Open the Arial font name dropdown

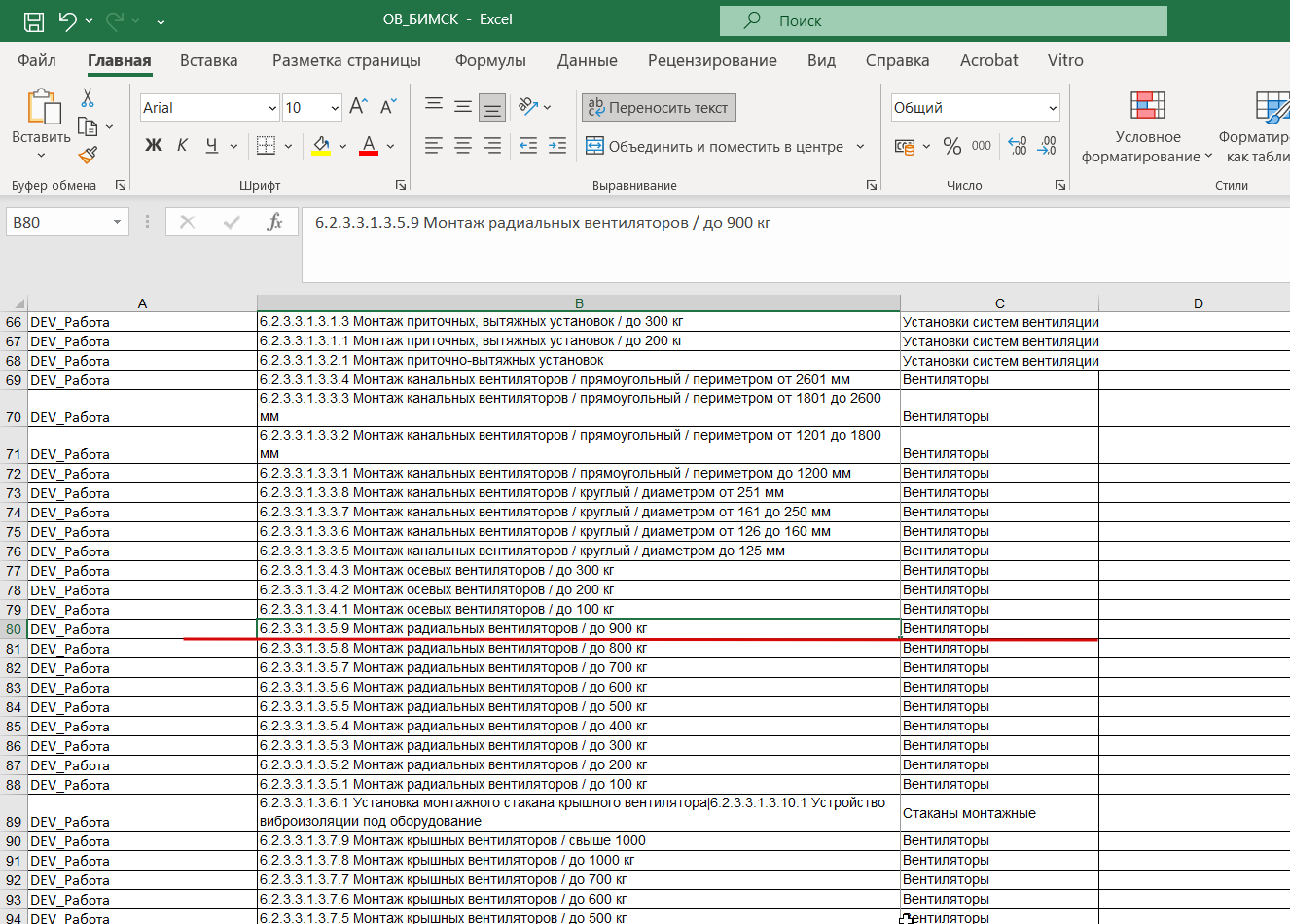(272, 108)
